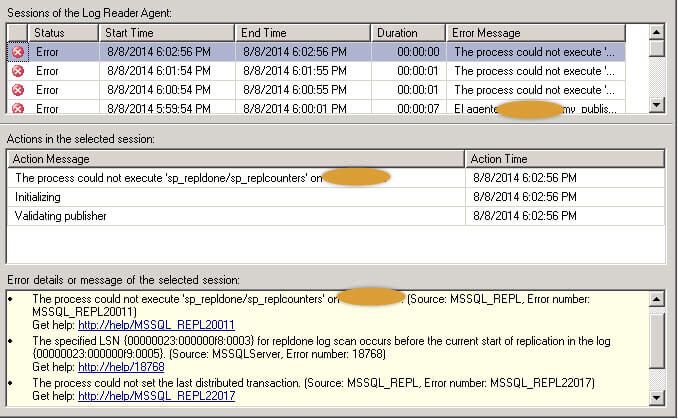Click the error icon of the 5:59:54 PM session
The width and height of the screenshot is (678, 420).
(x=17, y=107)
